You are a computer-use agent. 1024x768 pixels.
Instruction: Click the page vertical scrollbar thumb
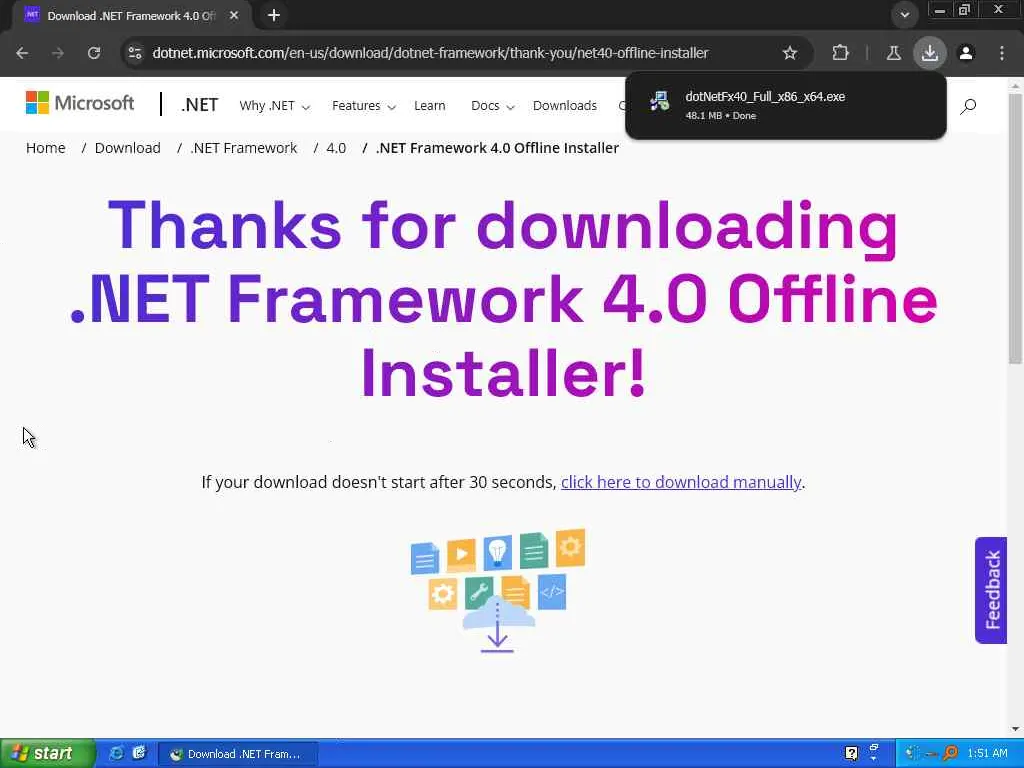click(1015, 229)
